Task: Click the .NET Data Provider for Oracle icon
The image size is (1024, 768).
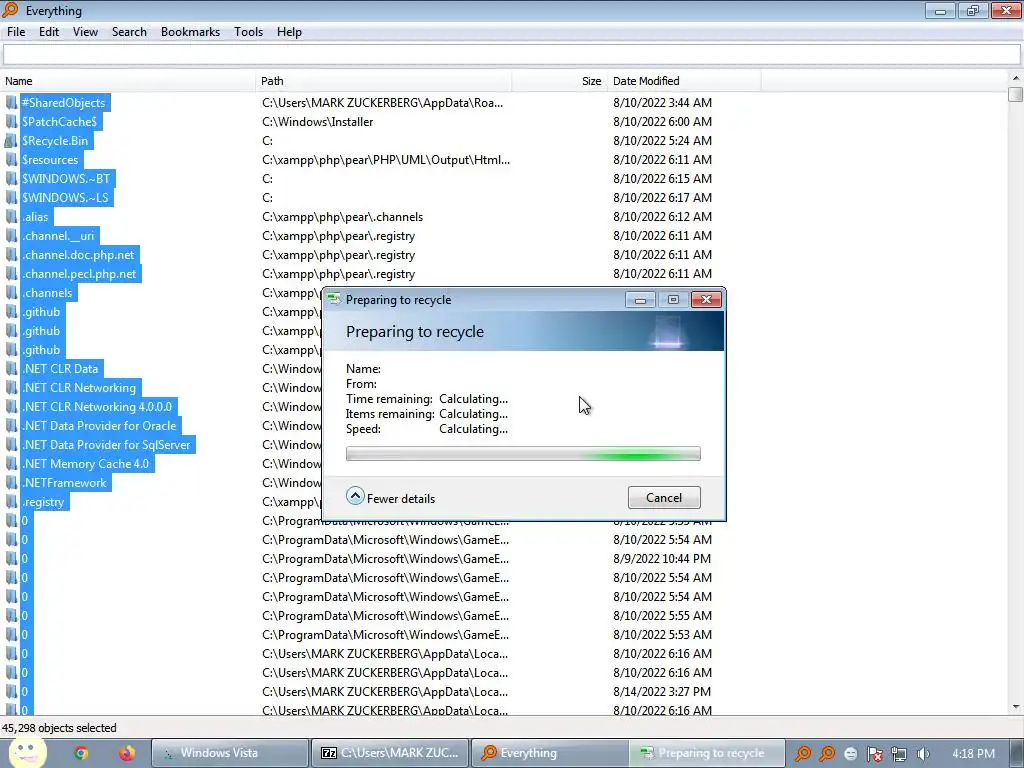Action: coord(11,425)
